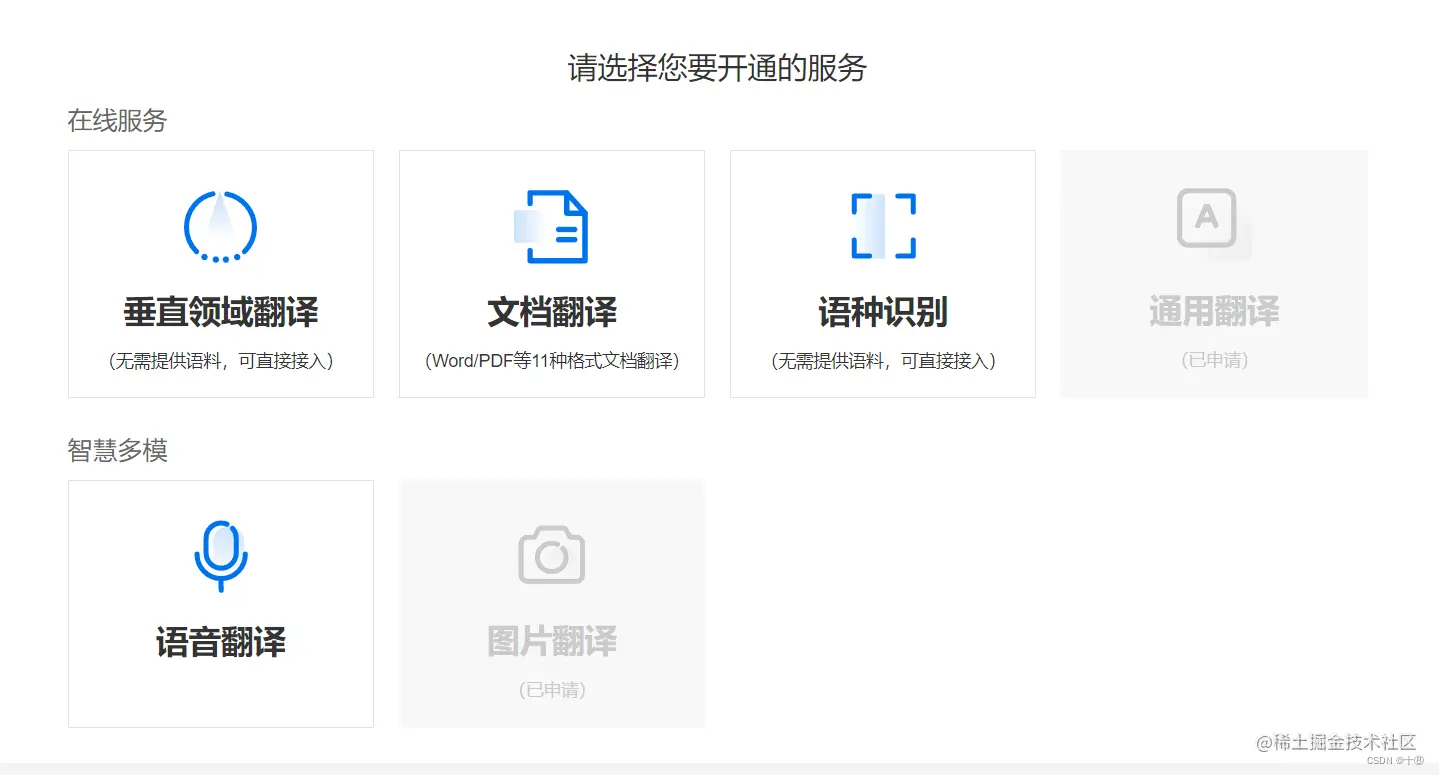Screen dimensions: 1439x775
Task: Click the 已申请 label under 图片翻译
Action: pyautogui.click(x=551, y=689)
